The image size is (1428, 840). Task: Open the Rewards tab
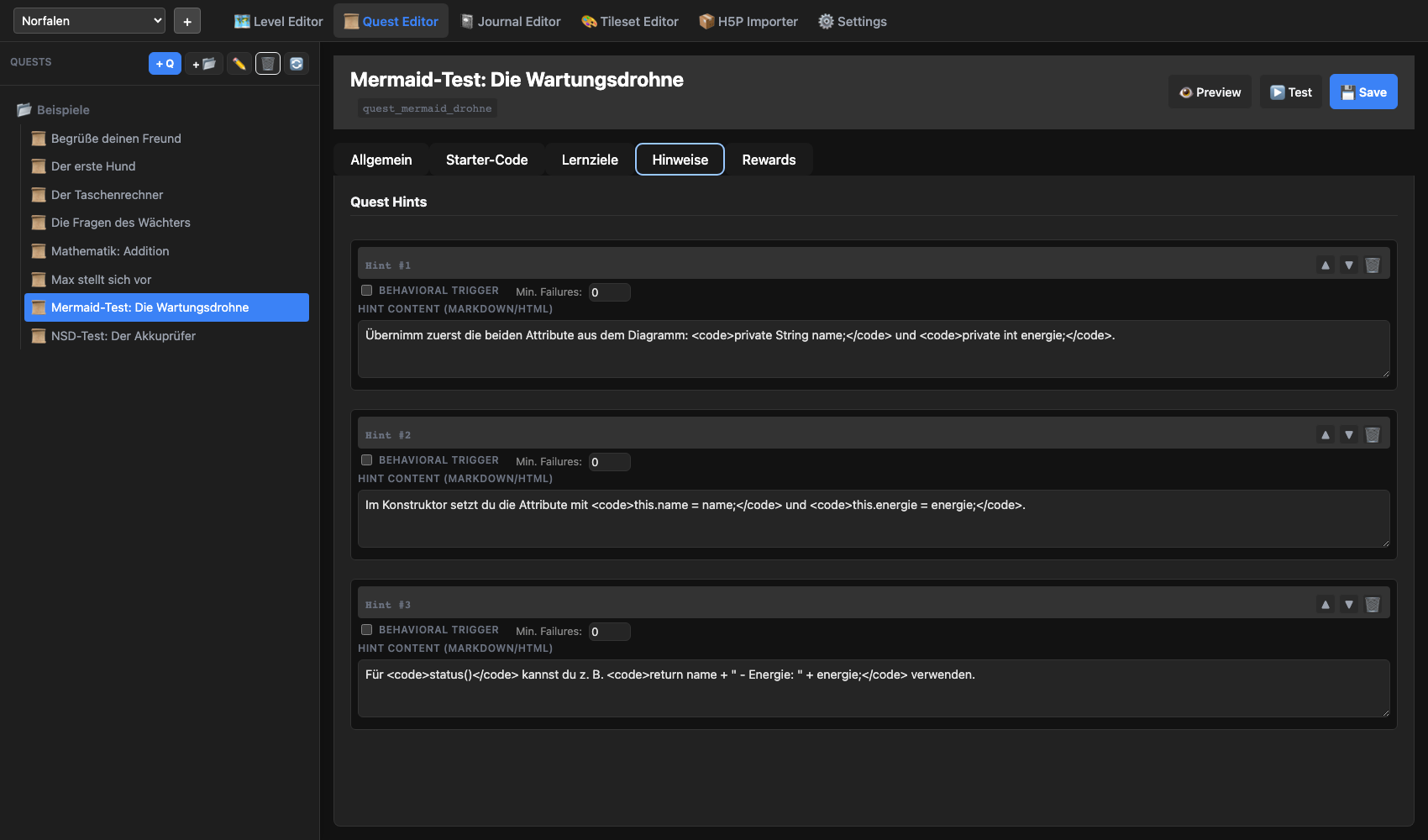pyautogui.click(x=769, y=159)
